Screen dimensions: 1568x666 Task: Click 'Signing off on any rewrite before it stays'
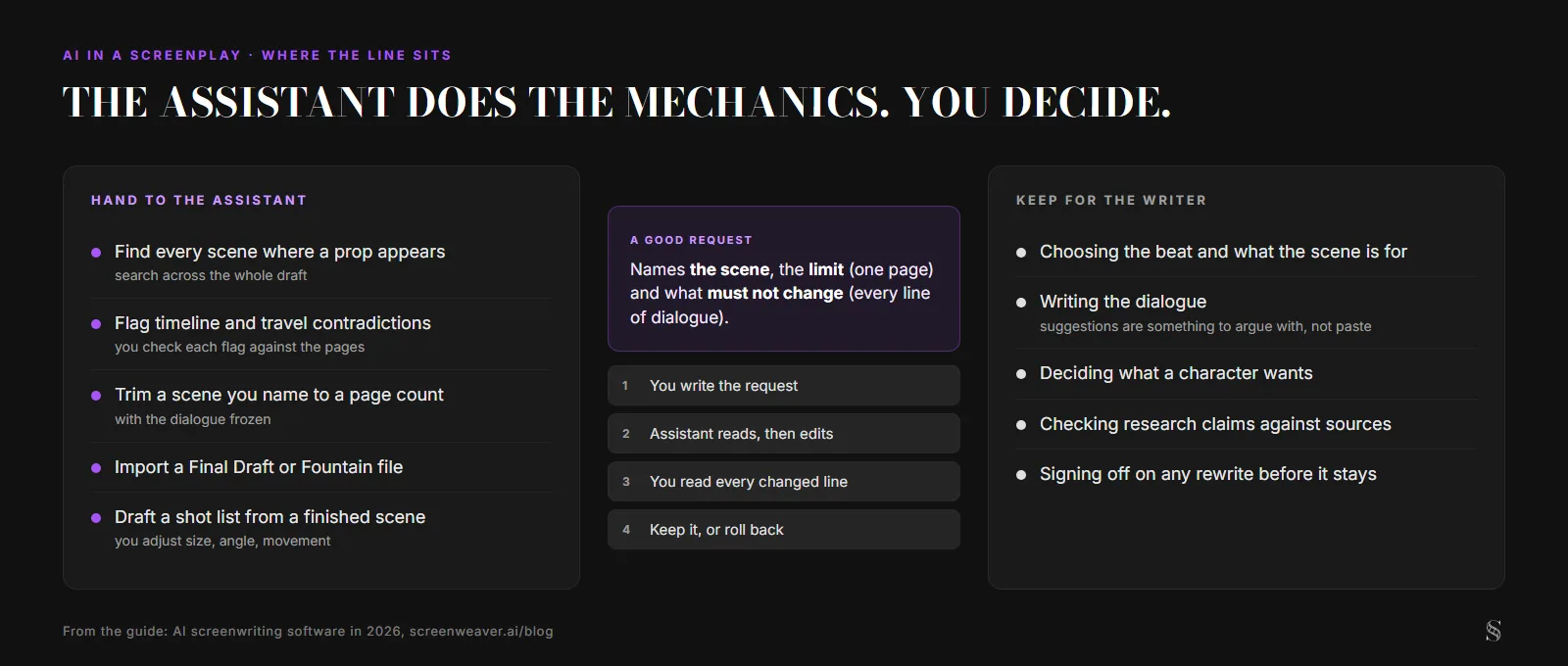pos(1208,474)
